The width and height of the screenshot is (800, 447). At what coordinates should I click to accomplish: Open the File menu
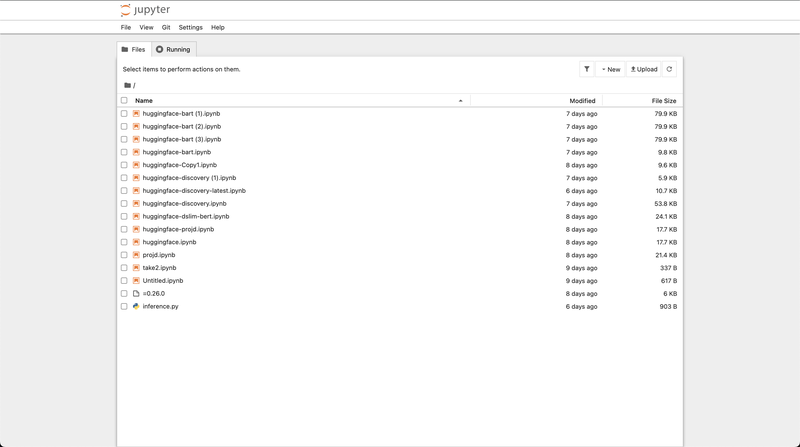tap(126, 28)
